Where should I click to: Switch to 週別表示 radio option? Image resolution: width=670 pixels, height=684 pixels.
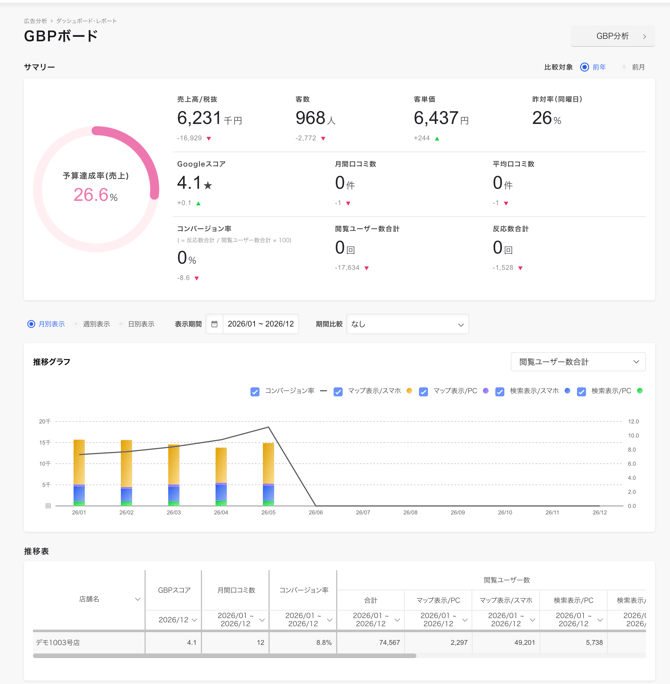point(76,324)
